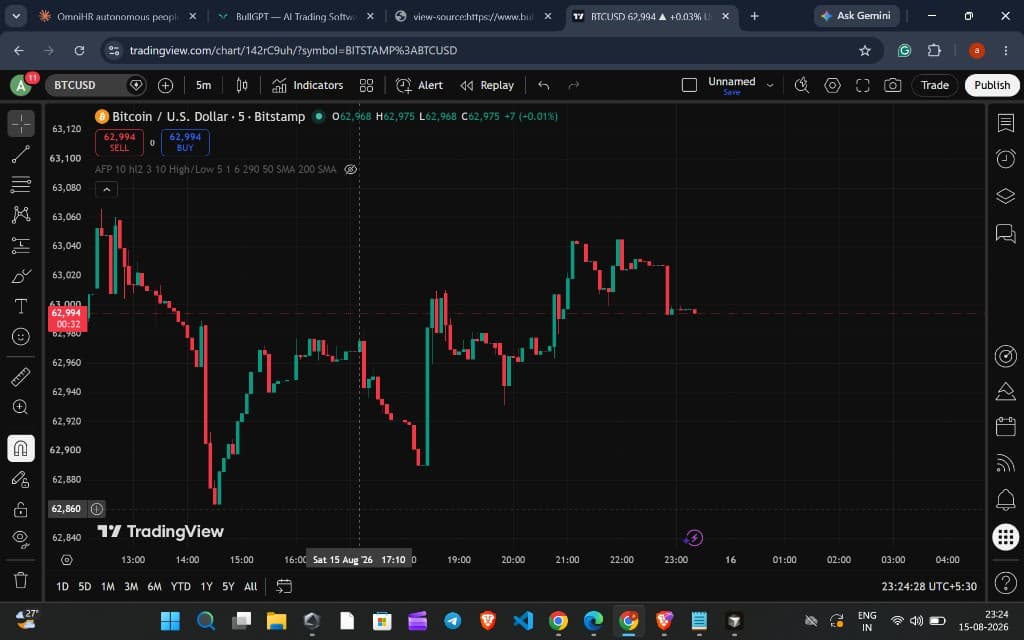The height and width of the screenshot is (640, 1024).
Task: Click the Unnamed layout name
Action: pos(731,82)
